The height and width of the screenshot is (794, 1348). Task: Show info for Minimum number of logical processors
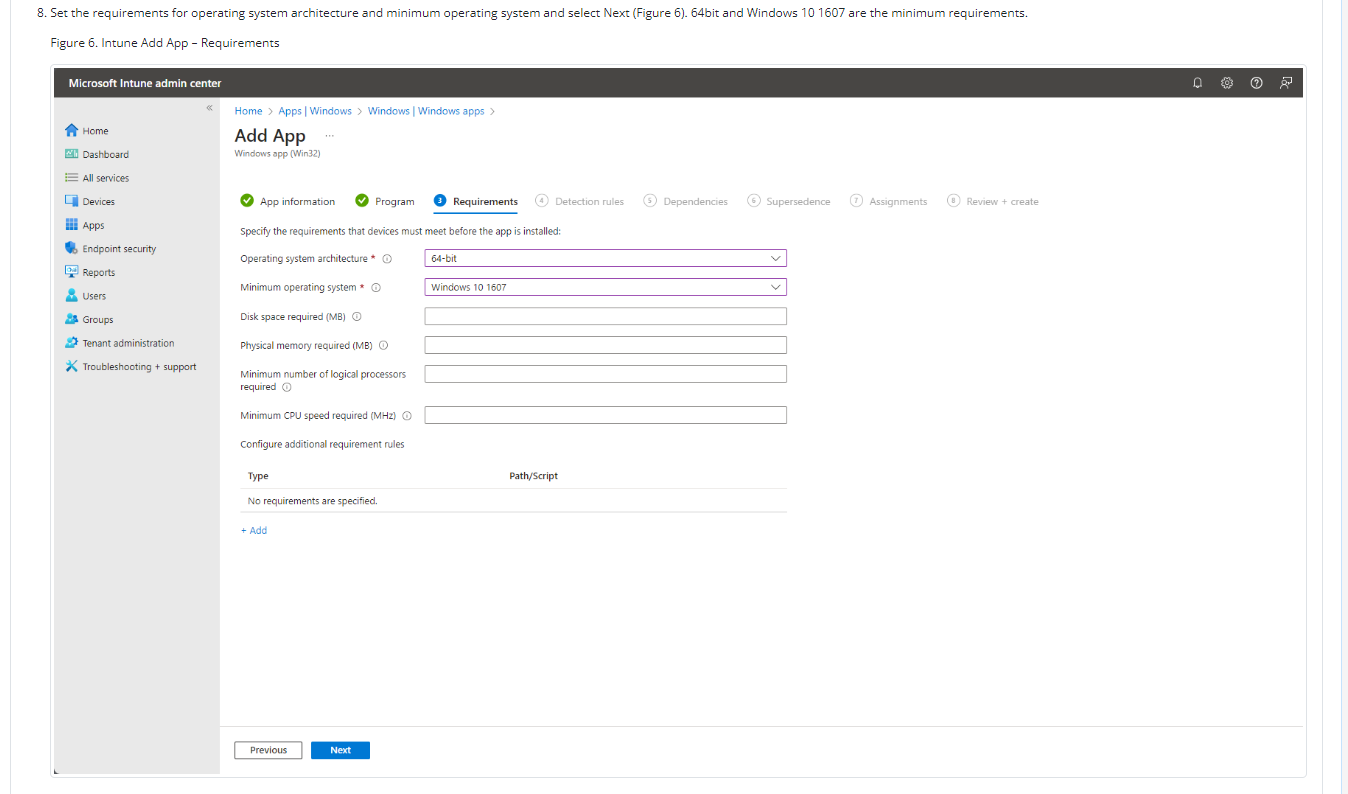click(x=287, y=387)
